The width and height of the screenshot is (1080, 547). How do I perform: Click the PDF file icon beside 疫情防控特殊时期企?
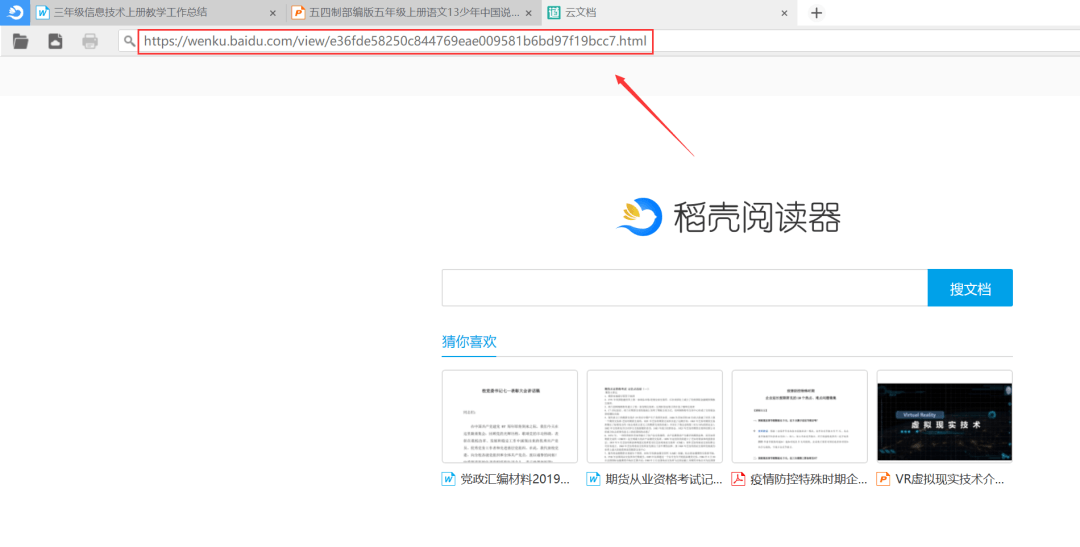[x=739, y=479]
